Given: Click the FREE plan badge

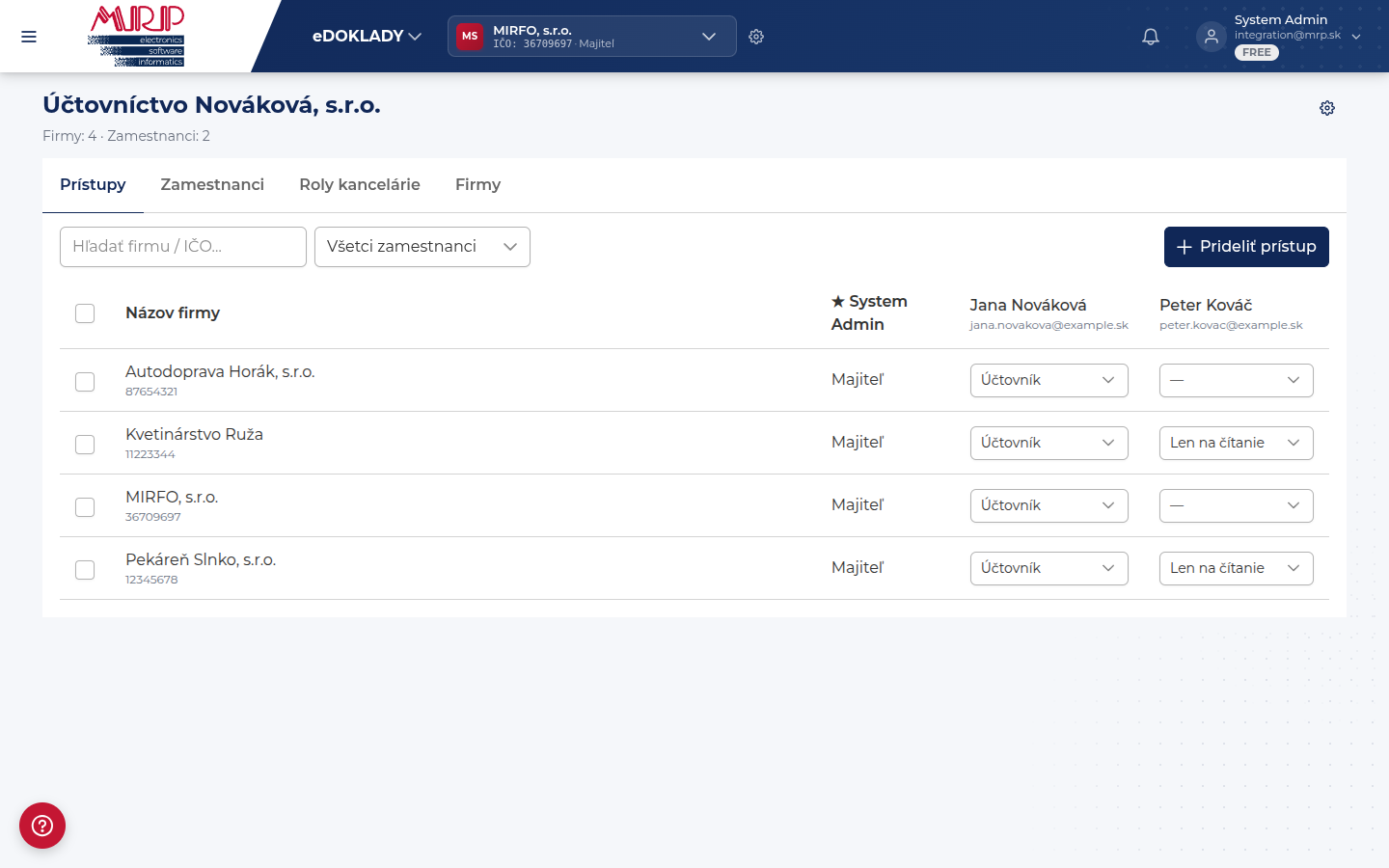Looking at the screenshot, I should (x=1257, y=52).
